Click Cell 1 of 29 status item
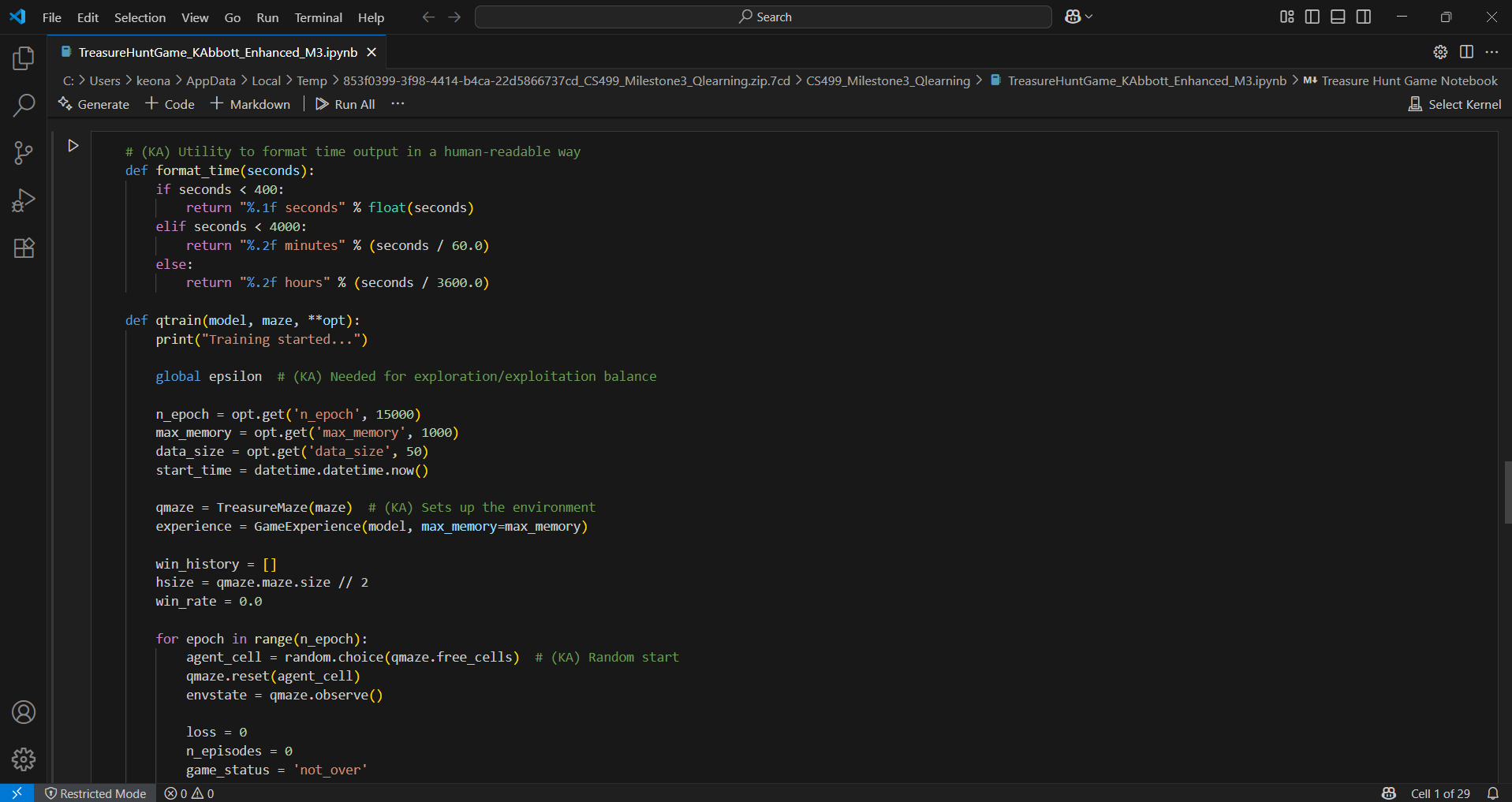1512x802 pixels. [1440, 793]
